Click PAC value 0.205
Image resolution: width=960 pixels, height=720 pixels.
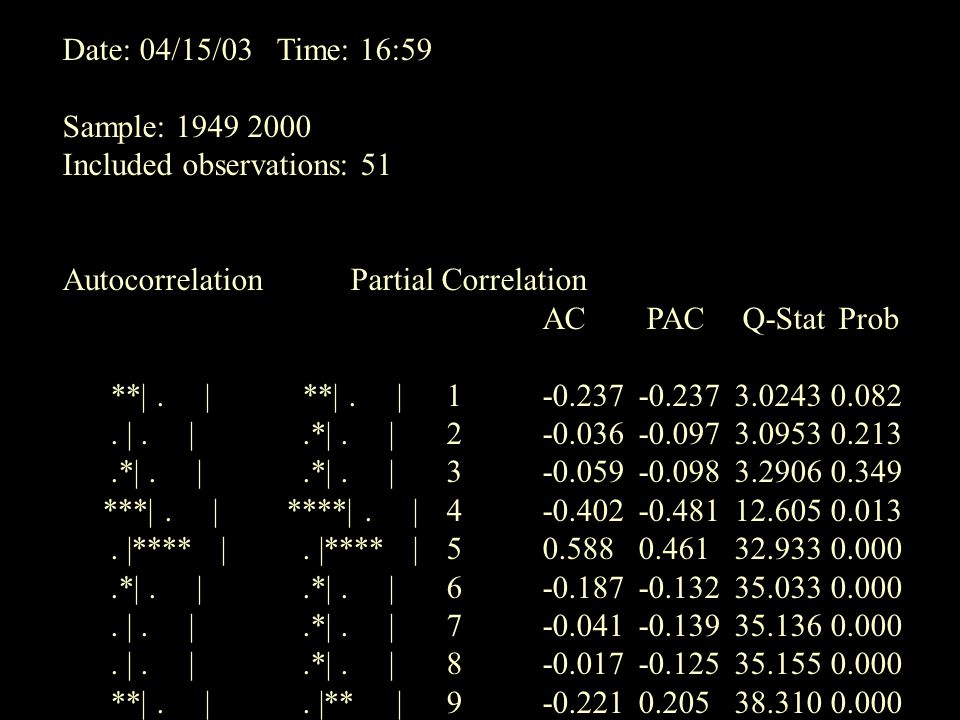(x=673, y=703)
